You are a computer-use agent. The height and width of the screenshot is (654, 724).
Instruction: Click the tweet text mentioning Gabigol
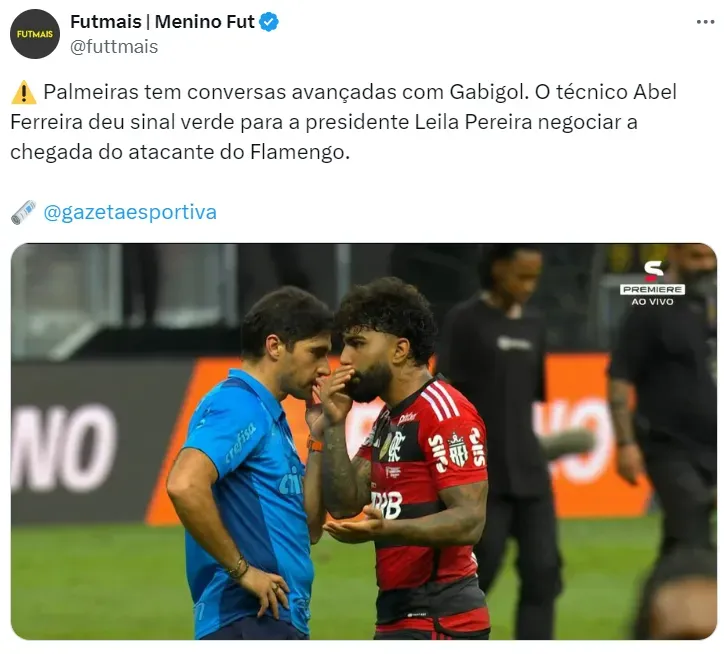coord(343,122)
